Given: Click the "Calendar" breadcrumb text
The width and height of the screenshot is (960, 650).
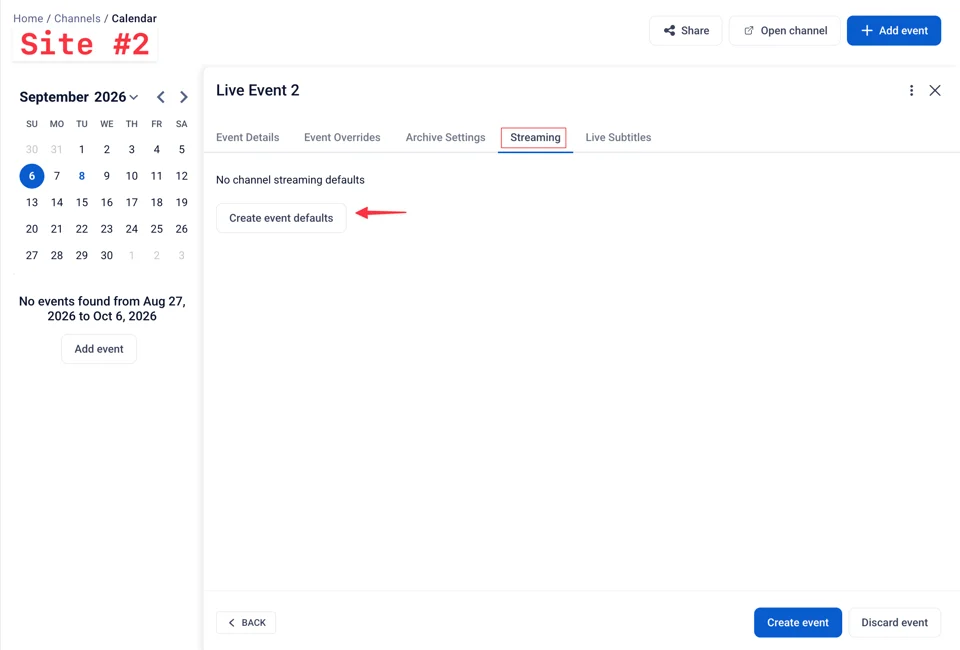Looking at the screenshot, I should tap(134, 18).
